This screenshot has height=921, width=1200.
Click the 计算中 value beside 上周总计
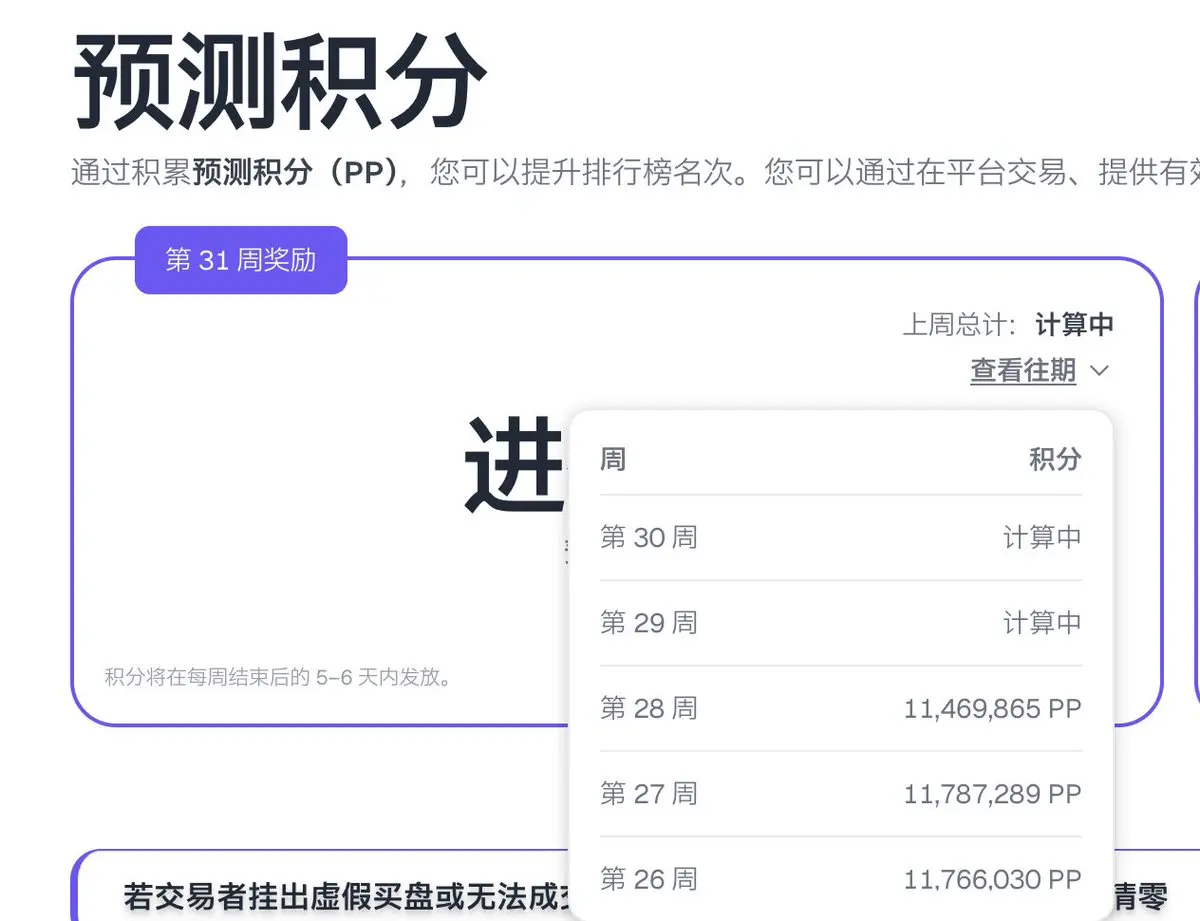pyautogui.click(x=1074, y=325)
